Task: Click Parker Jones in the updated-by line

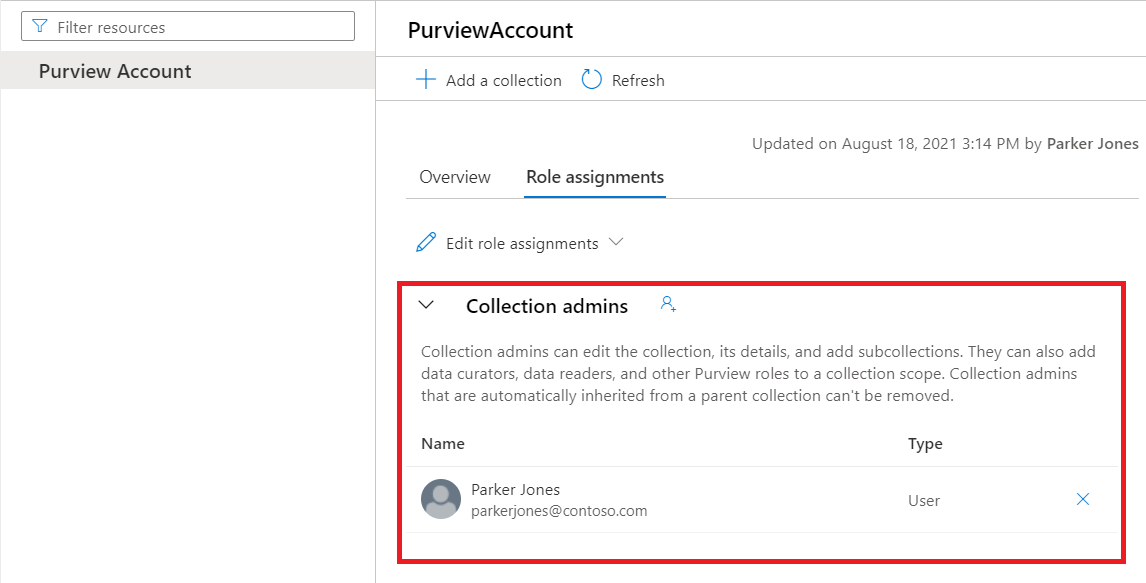Action: 1092,143
